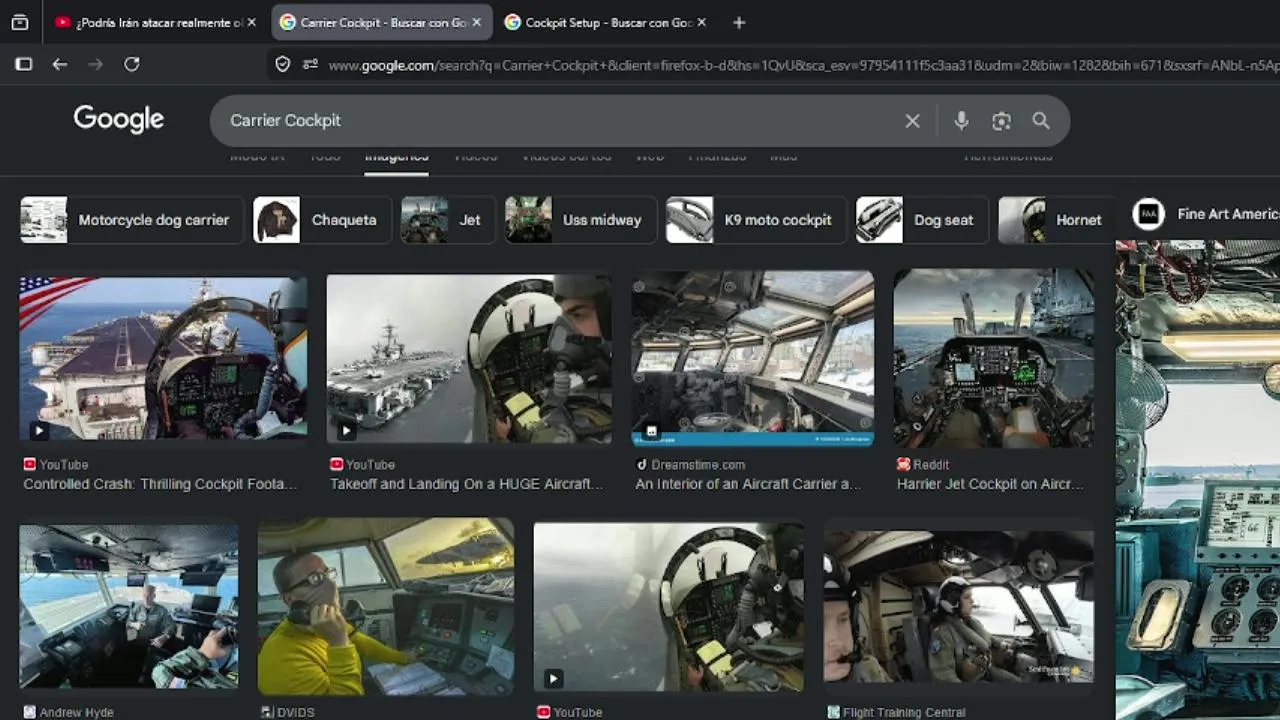Click the Andrew Hyde source label
Screen dimensions: 1280x720
point(76,712)
